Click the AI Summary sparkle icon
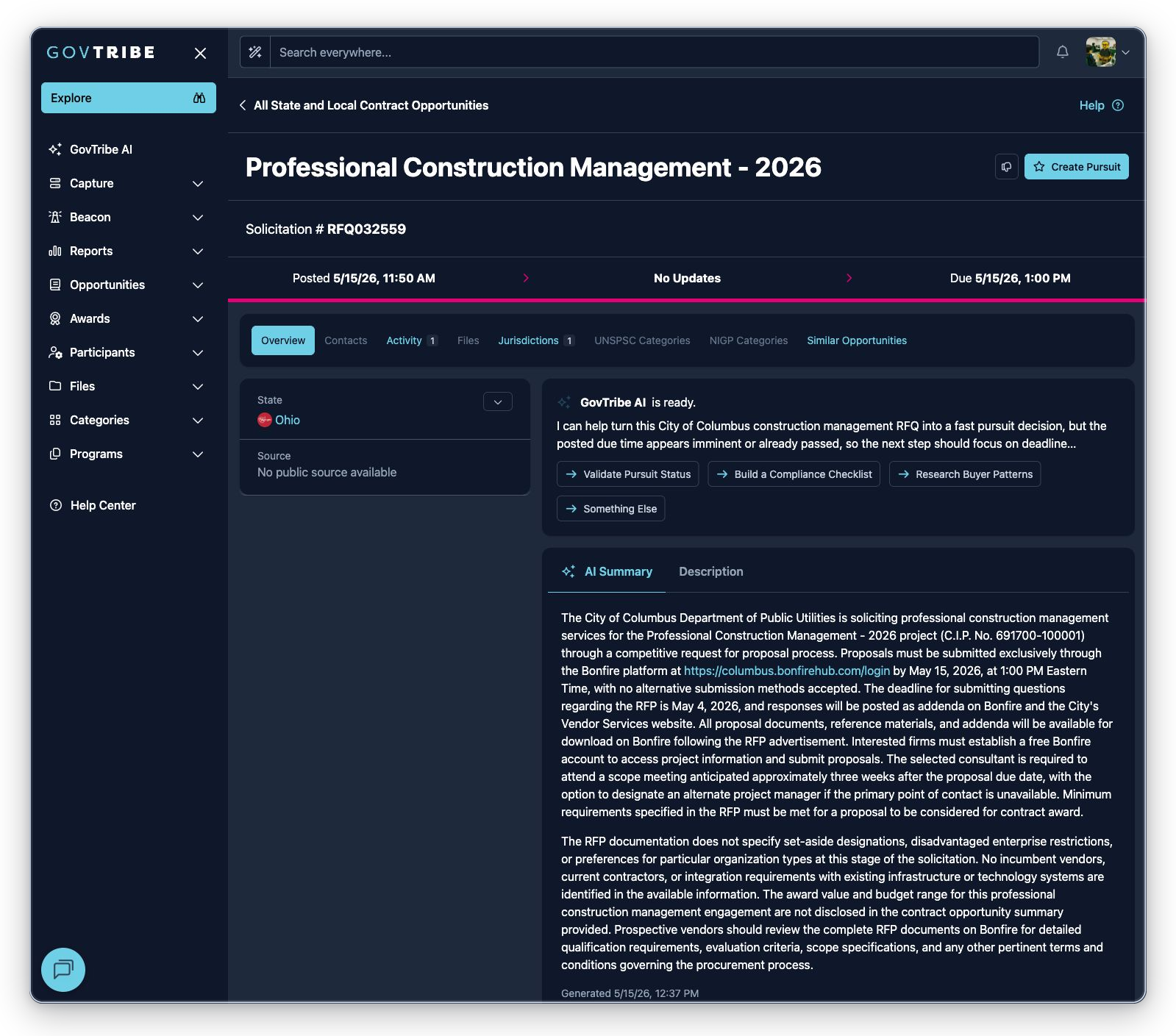 (x=569, y=571)
